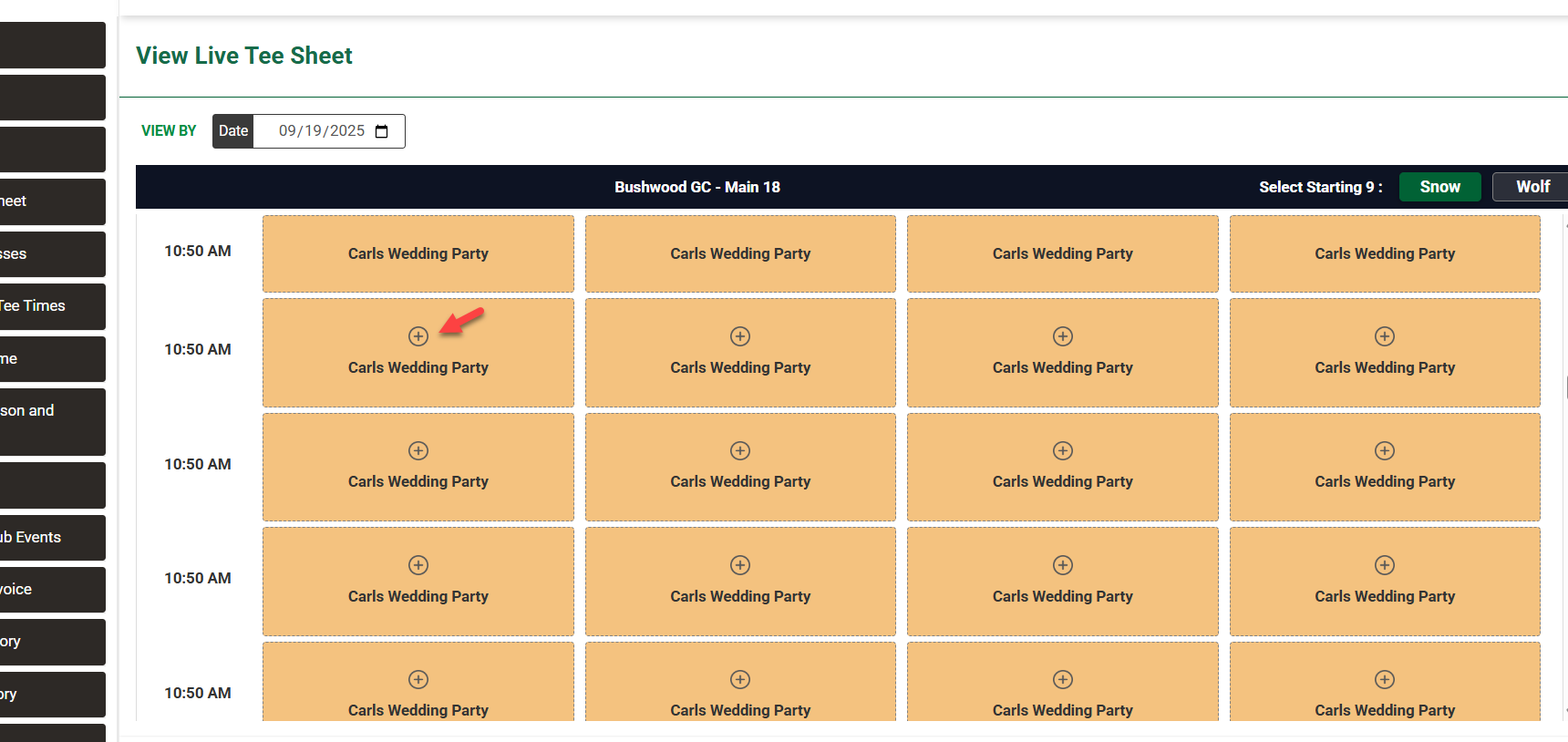Open sidebar item ending in 'voice'

(53, 590)
